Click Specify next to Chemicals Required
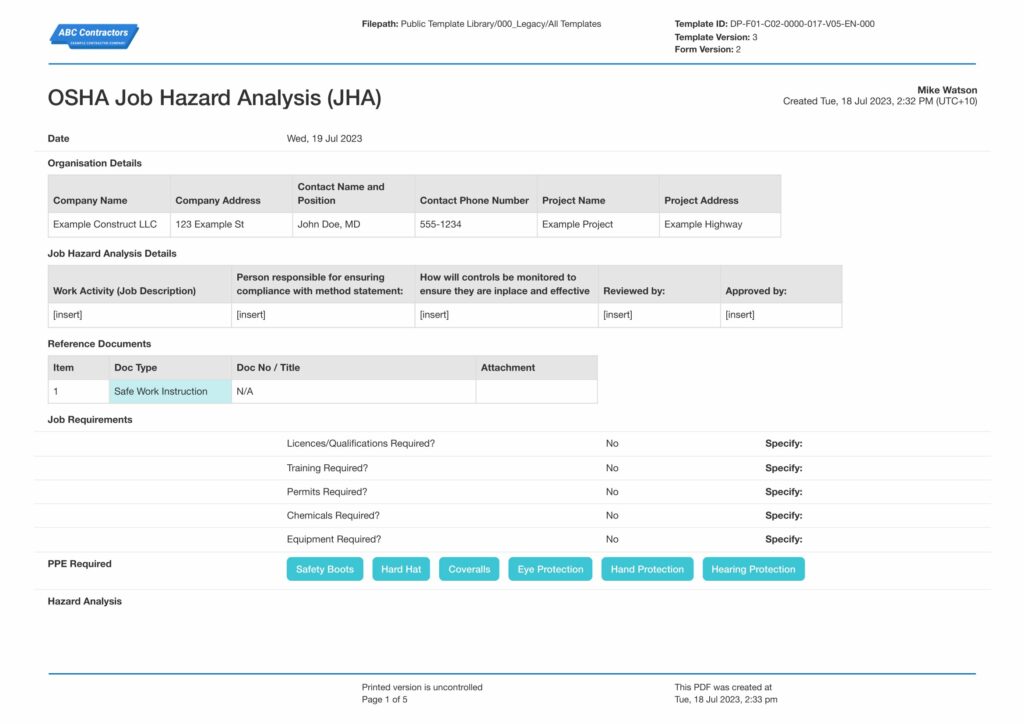The image size is (1024, 724). coord(784,515)
